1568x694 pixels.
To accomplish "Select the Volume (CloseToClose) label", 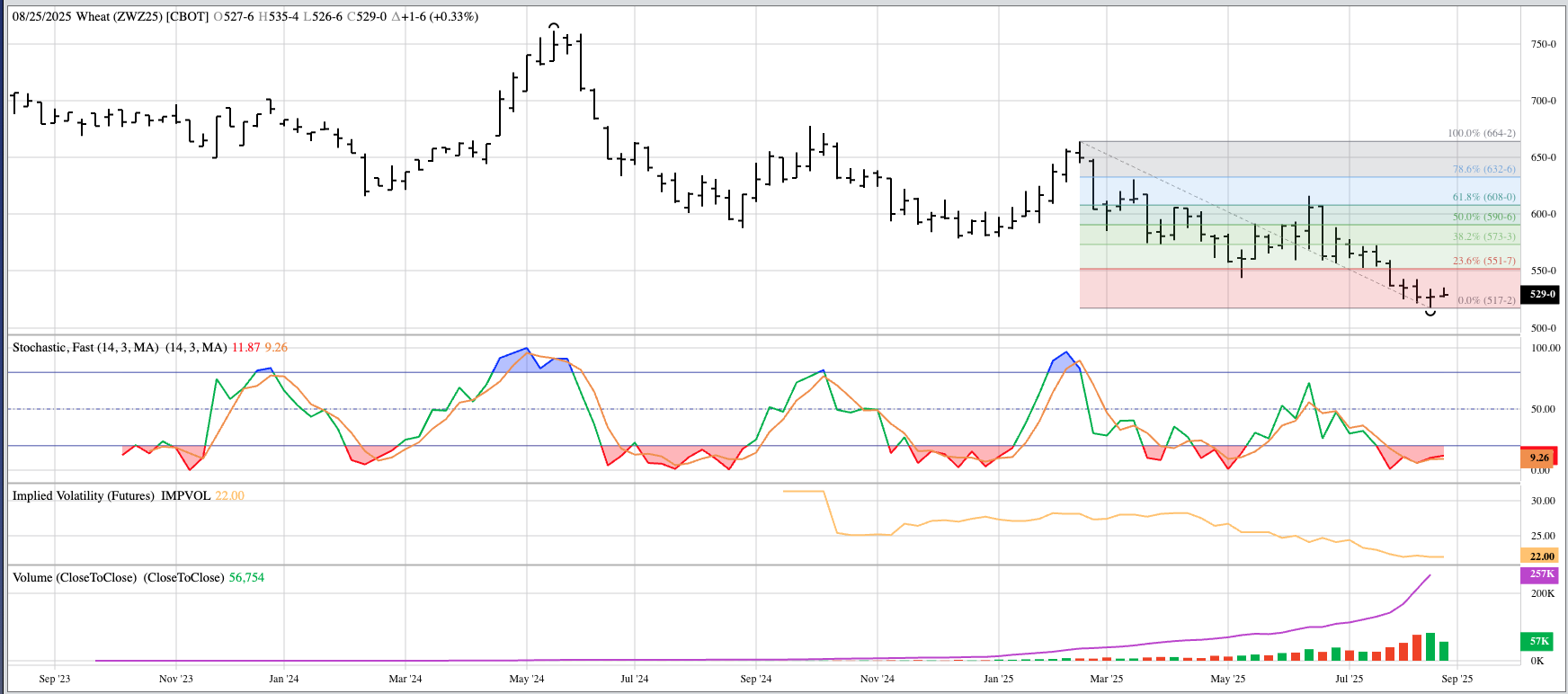I will coord(75,577).
